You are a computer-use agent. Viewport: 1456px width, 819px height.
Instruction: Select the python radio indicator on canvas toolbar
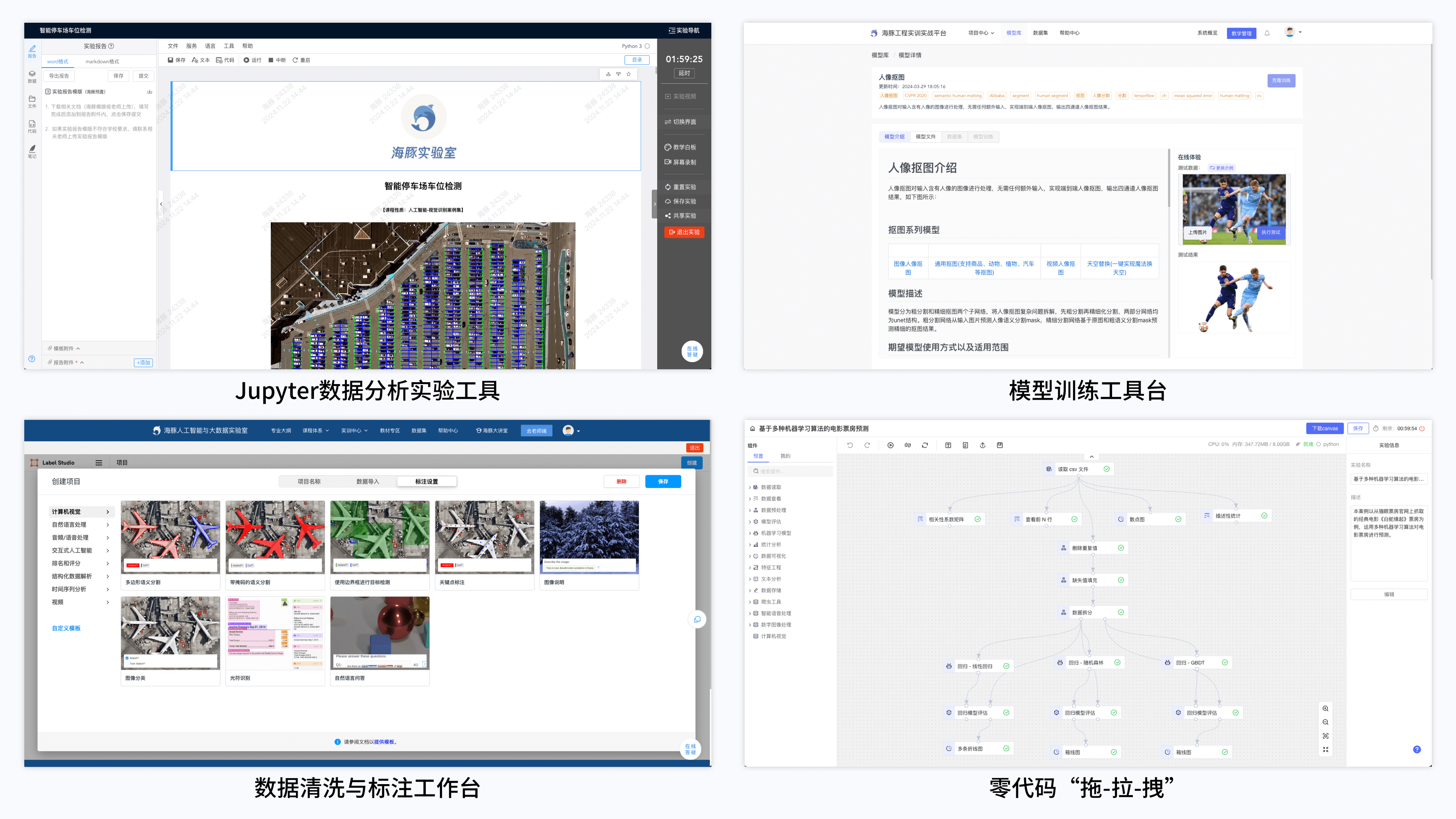1319,444
